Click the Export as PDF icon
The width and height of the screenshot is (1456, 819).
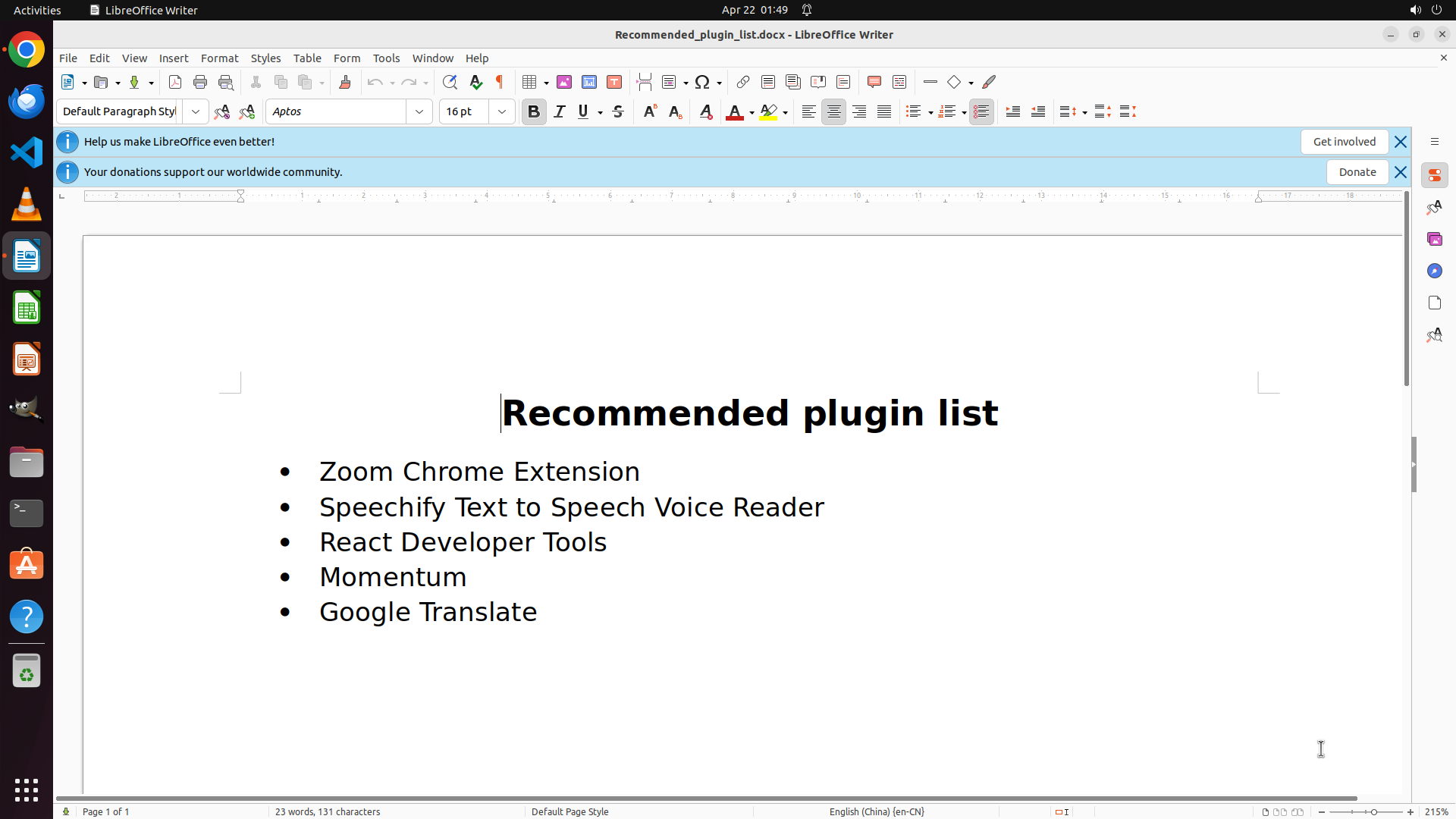pyautogui.click(x=175, y=82)
